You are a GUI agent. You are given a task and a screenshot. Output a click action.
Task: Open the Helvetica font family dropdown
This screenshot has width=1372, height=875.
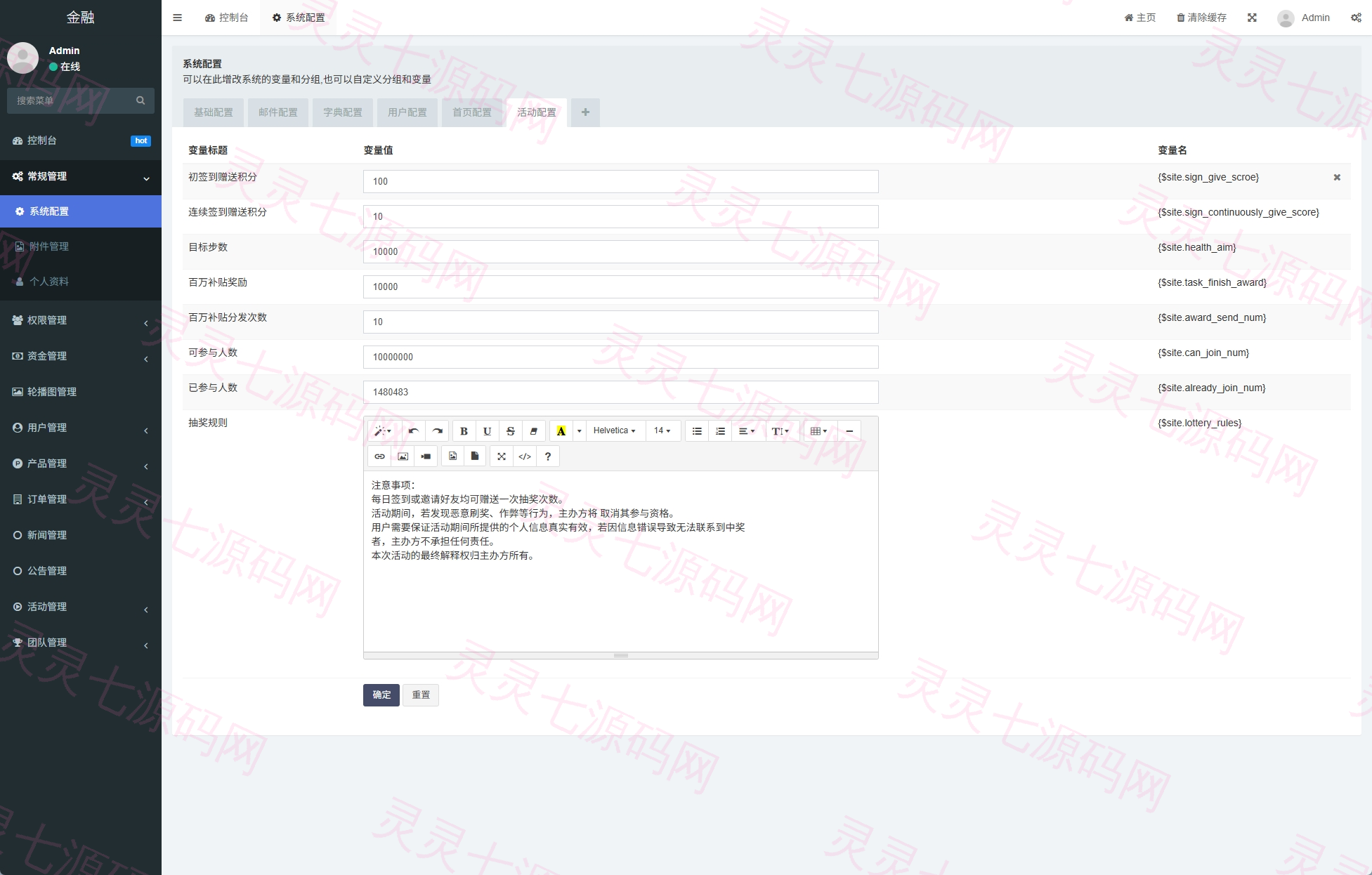615,431
